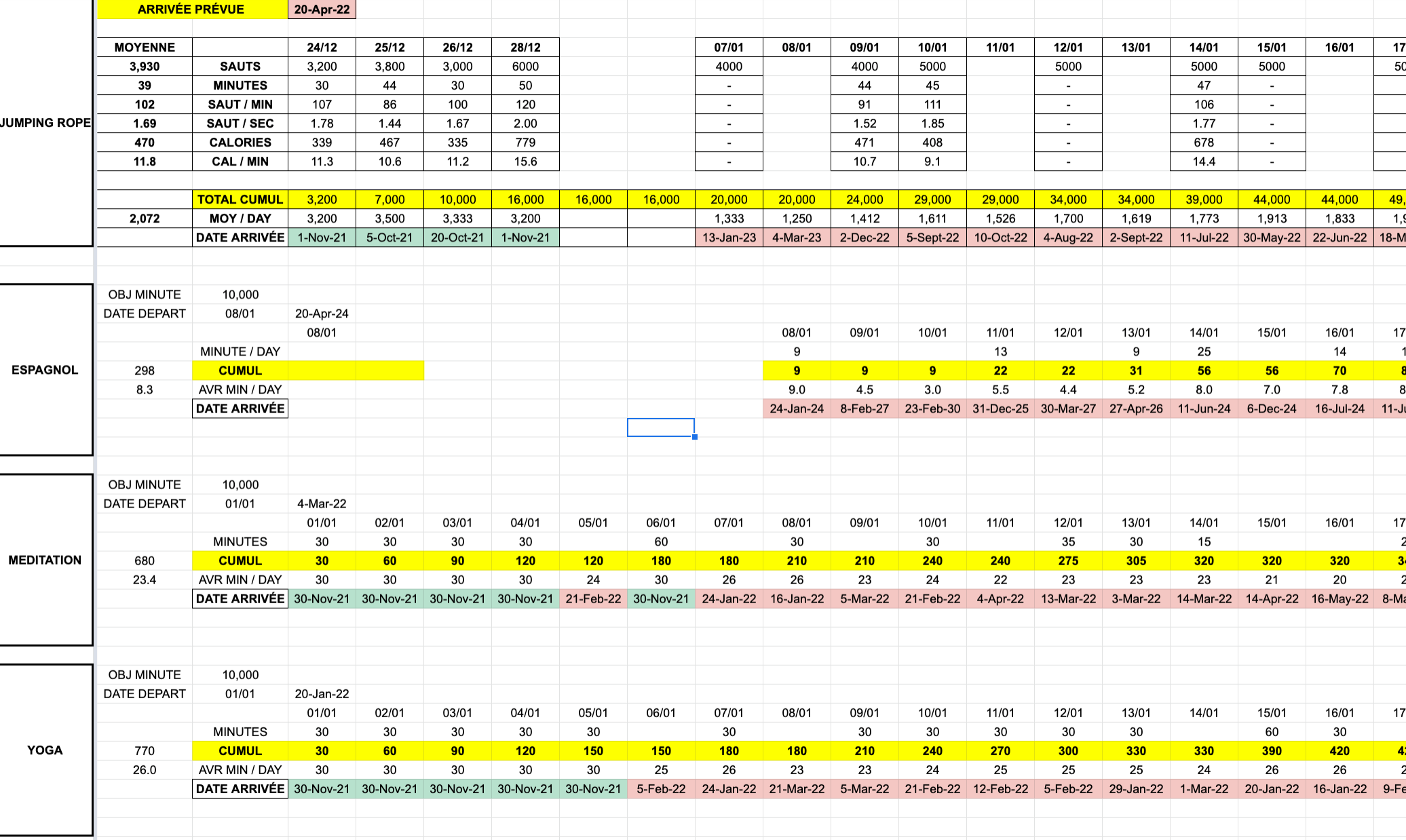
Task: Select the yellow ARRIVÉE PRÉVUE header cell
Action: [192, 9]
